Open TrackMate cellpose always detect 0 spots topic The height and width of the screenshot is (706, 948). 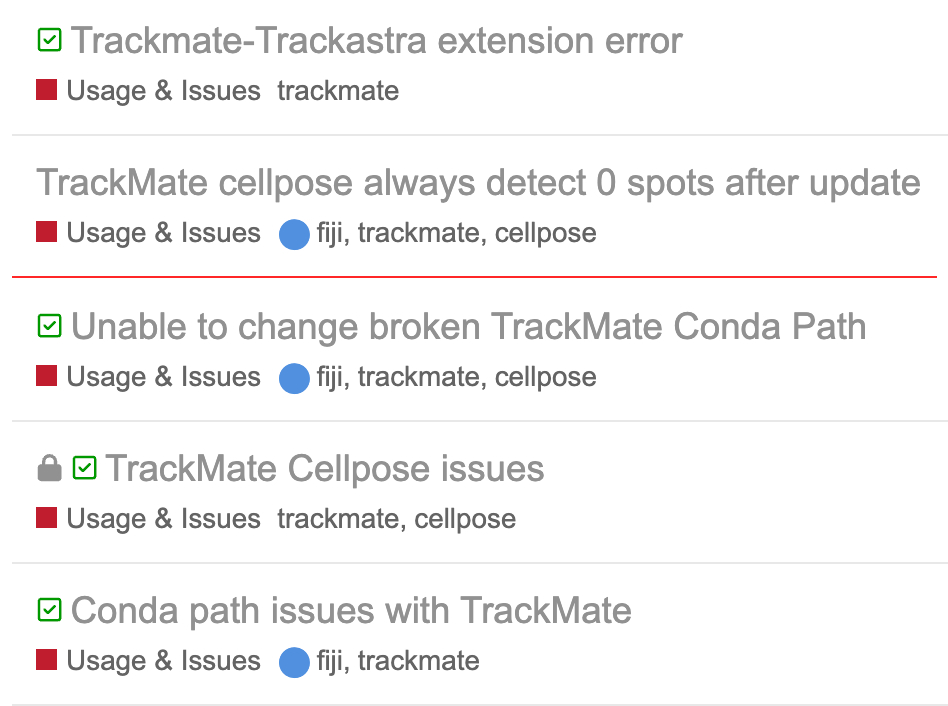point(478,183)
